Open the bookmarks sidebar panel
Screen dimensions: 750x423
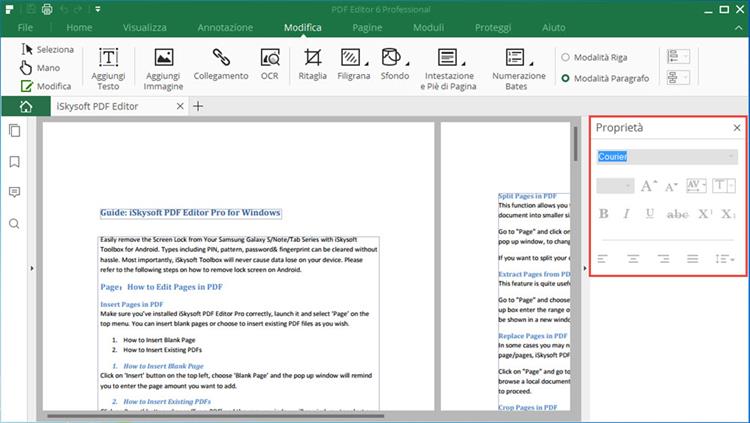click(15, 162)
